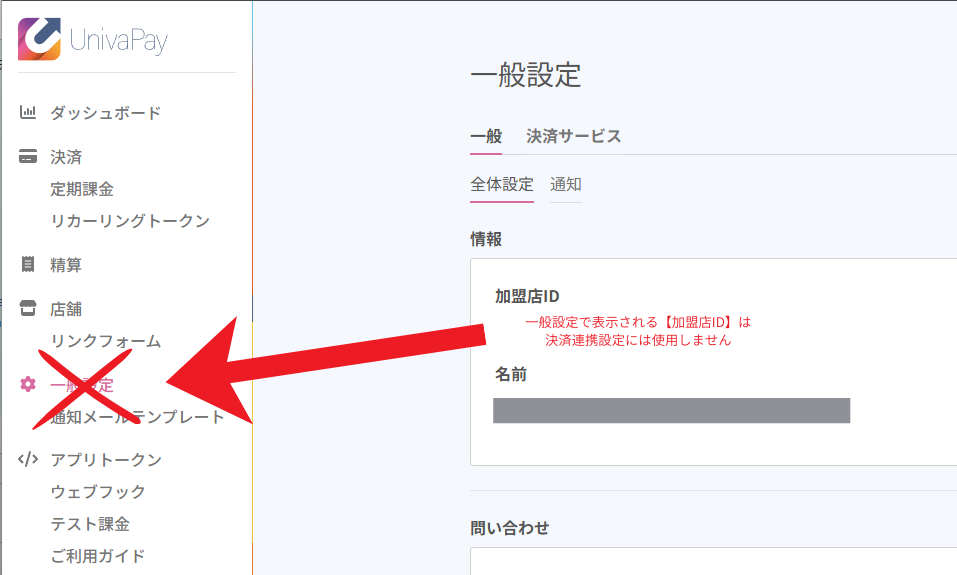Click the dashboard bar chart icon
This screenshot has width=957, height=575.
click(x=28, y=113)
